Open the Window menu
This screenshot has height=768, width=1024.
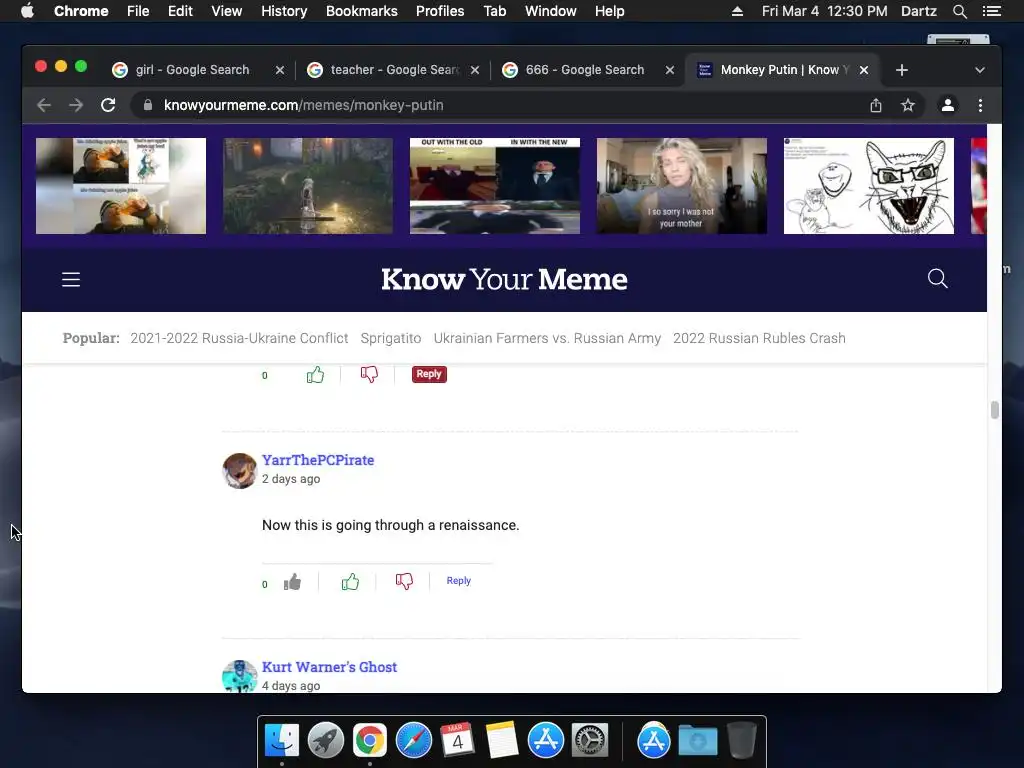[x=551, y=11]
